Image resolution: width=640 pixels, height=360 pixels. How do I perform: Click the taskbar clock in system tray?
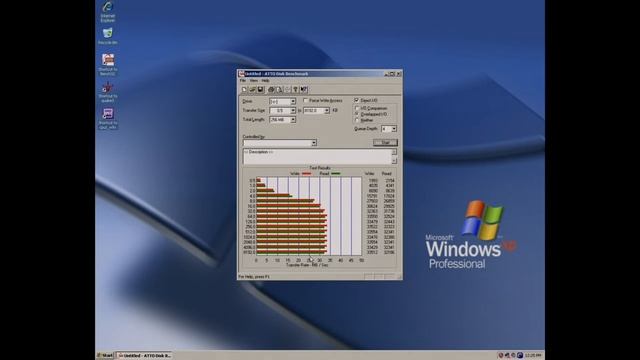click(533, 356)
